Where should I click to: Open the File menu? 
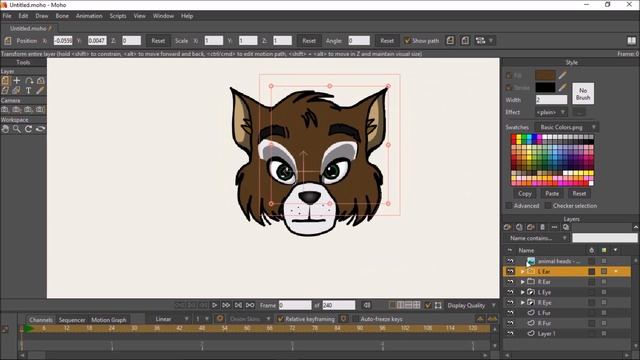pyautogui.click(x=7, y=16)
